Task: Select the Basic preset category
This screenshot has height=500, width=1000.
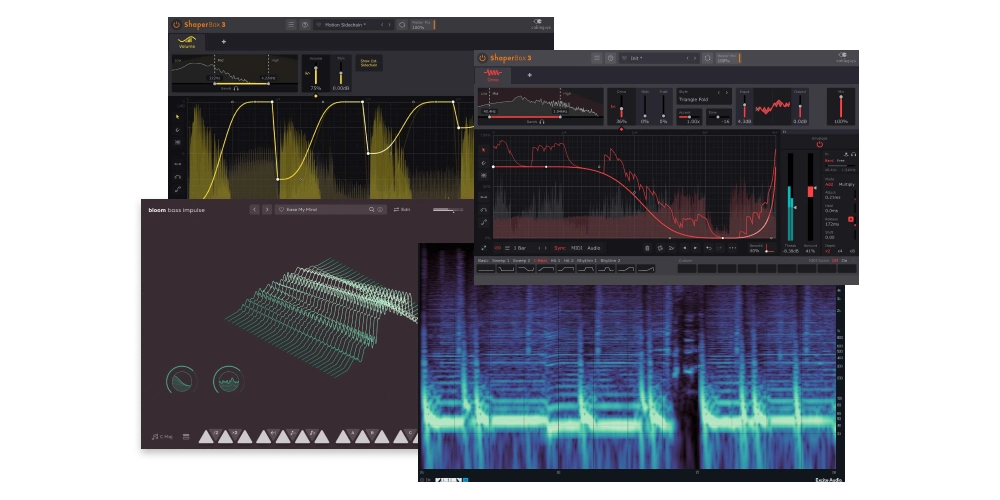Action: coord(483,261)
